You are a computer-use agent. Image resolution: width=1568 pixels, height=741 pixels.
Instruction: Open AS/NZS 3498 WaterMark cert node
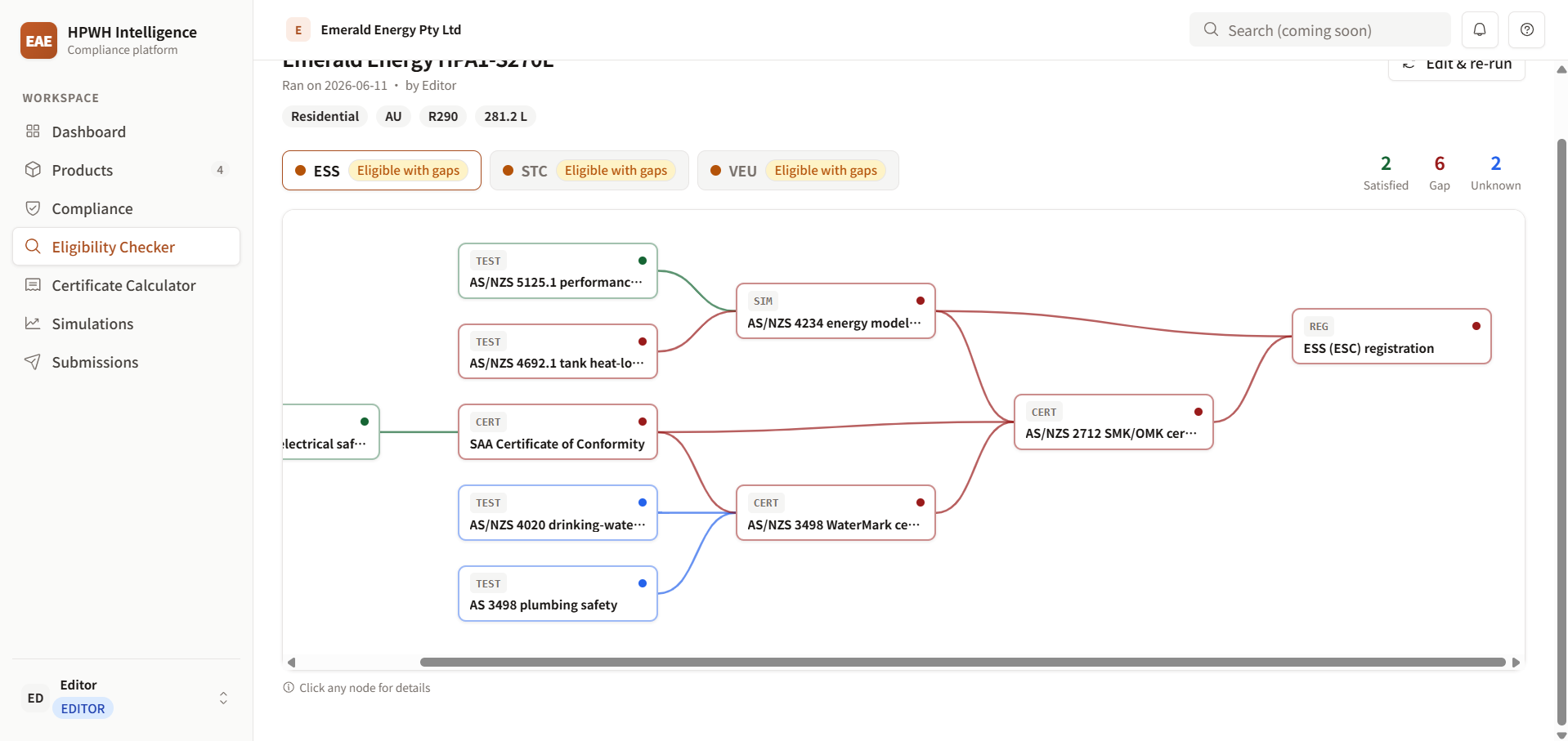[x=836, y=512]
